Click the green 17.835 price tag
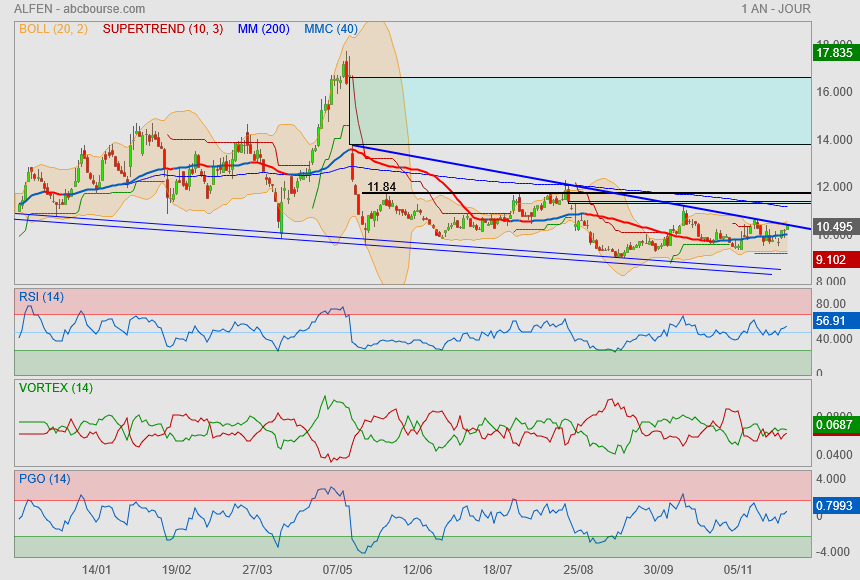 click(834, 53)
